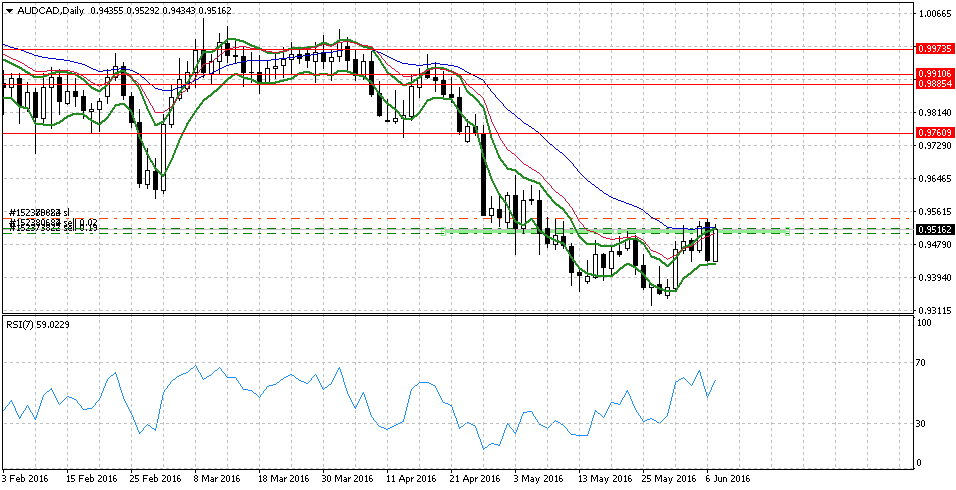The width and height of the screenshot is (956, 490).
Task: Click the 0.96465 value on price axis
Action: pos(936,180)
